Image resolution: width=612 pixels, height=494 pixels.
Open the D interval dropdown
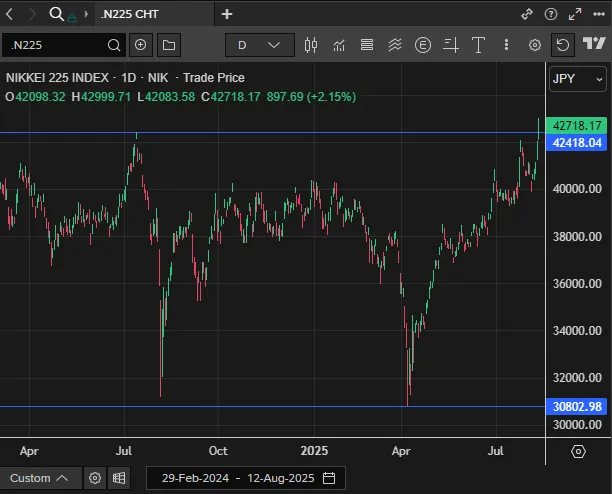tap(260, 45)
